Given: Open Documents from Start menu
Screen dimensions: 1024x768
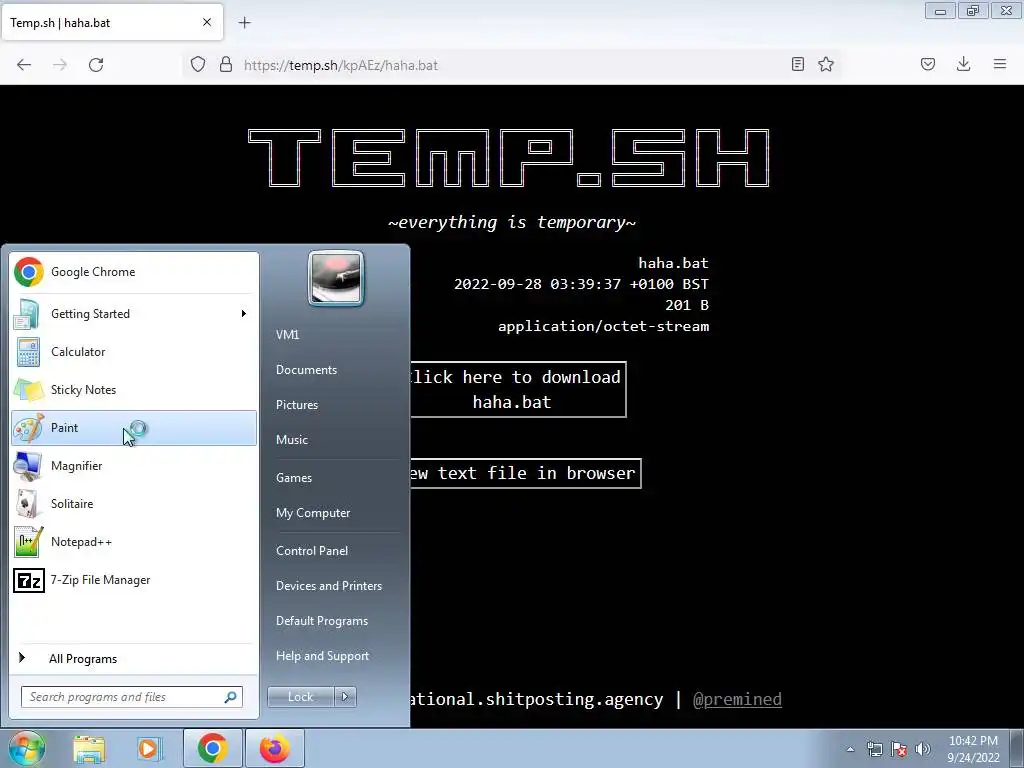Looking at the screenshot, I should [x=306, y=370].
